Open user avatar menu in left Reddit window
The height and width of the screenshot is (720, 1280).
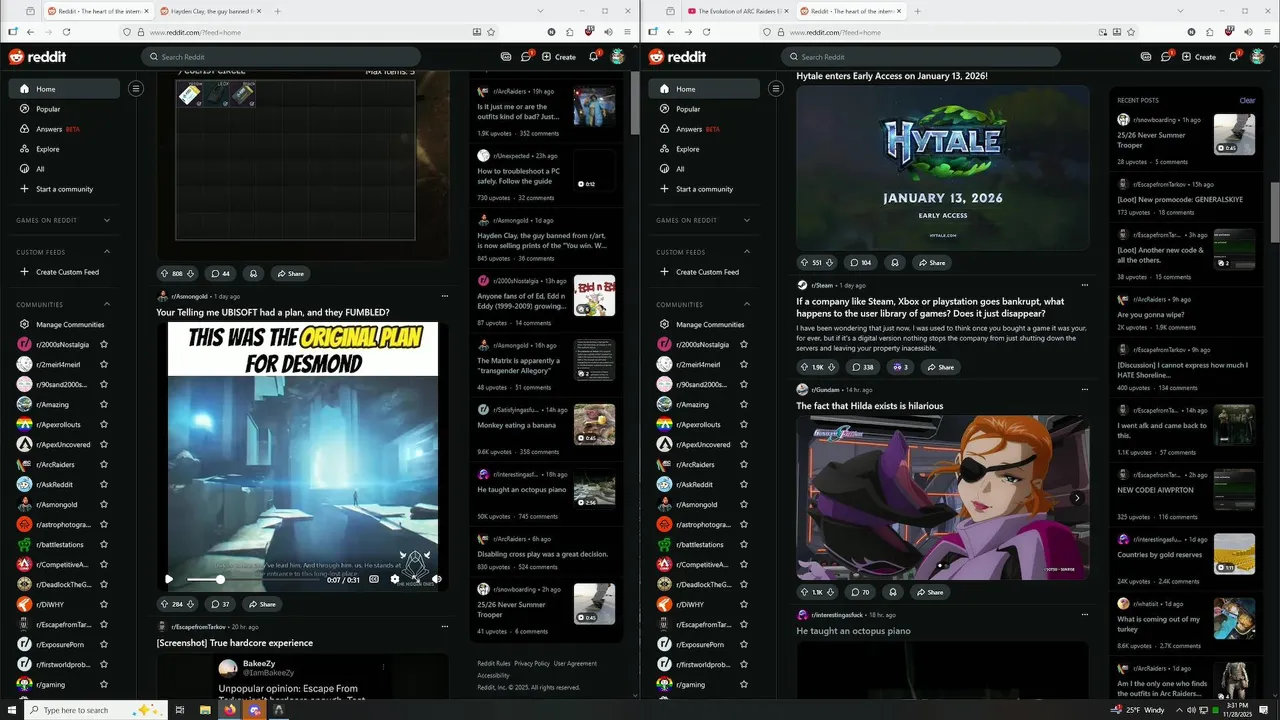coord(618,57)
